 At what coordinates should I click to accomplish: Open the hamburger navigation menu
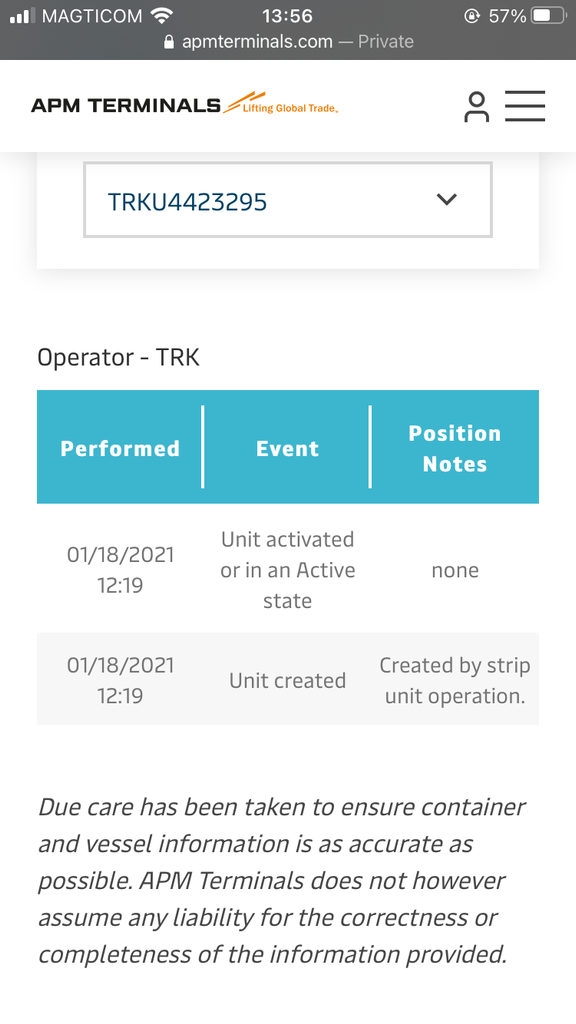coord(525,106)
